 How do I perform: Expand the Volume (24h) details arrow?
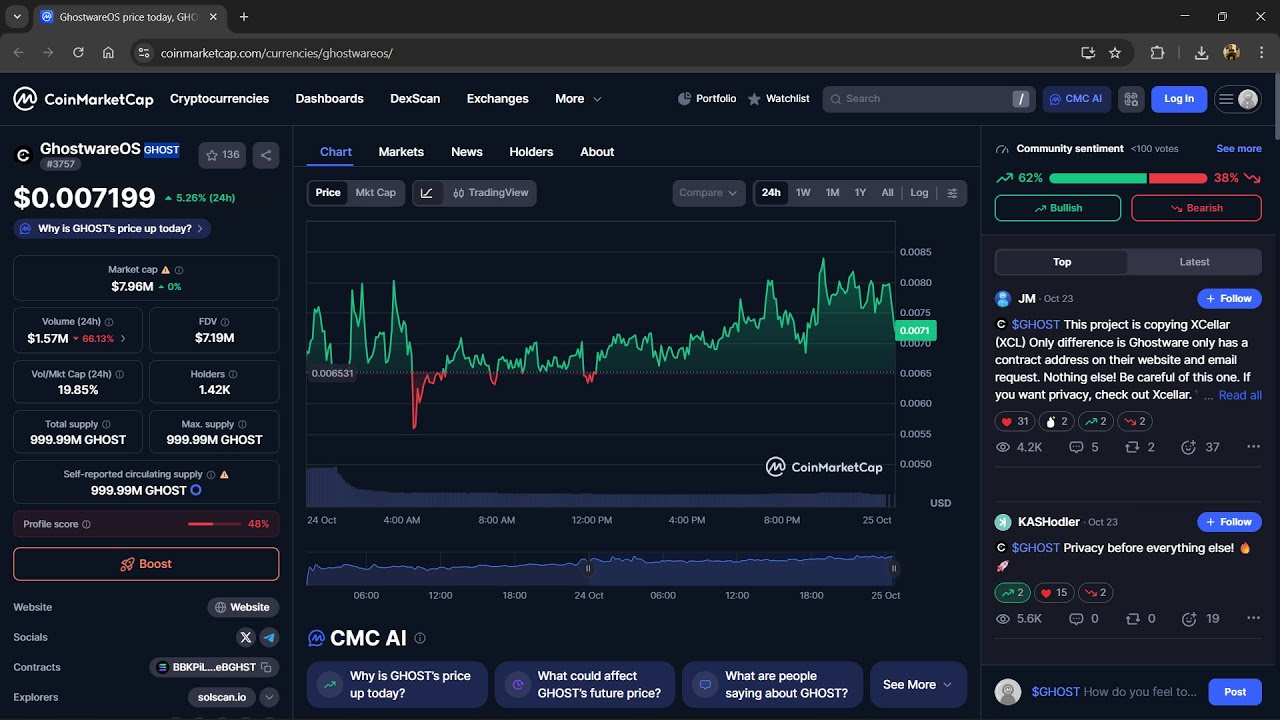[x=123, y=339]
